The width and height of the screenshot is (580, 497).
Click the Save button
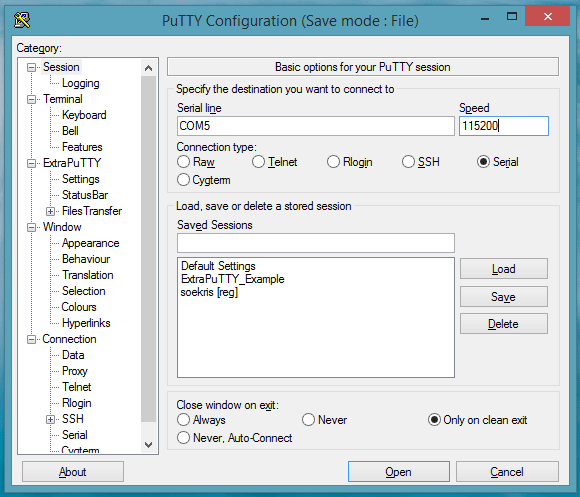click(x=504, y=297)
